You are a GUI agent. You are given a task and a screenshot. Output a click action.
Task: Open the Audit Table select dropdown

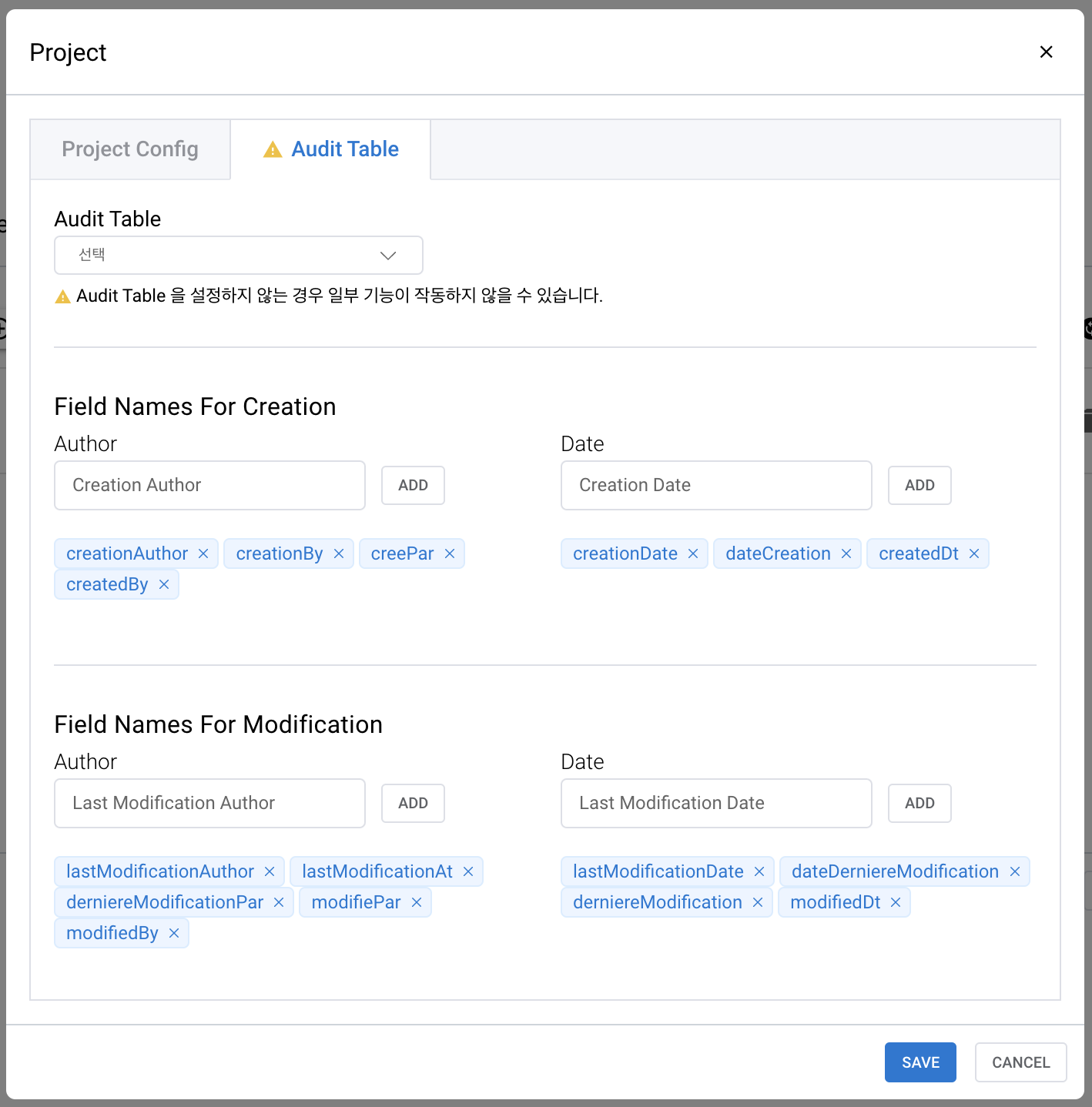(x=239, y=255)
